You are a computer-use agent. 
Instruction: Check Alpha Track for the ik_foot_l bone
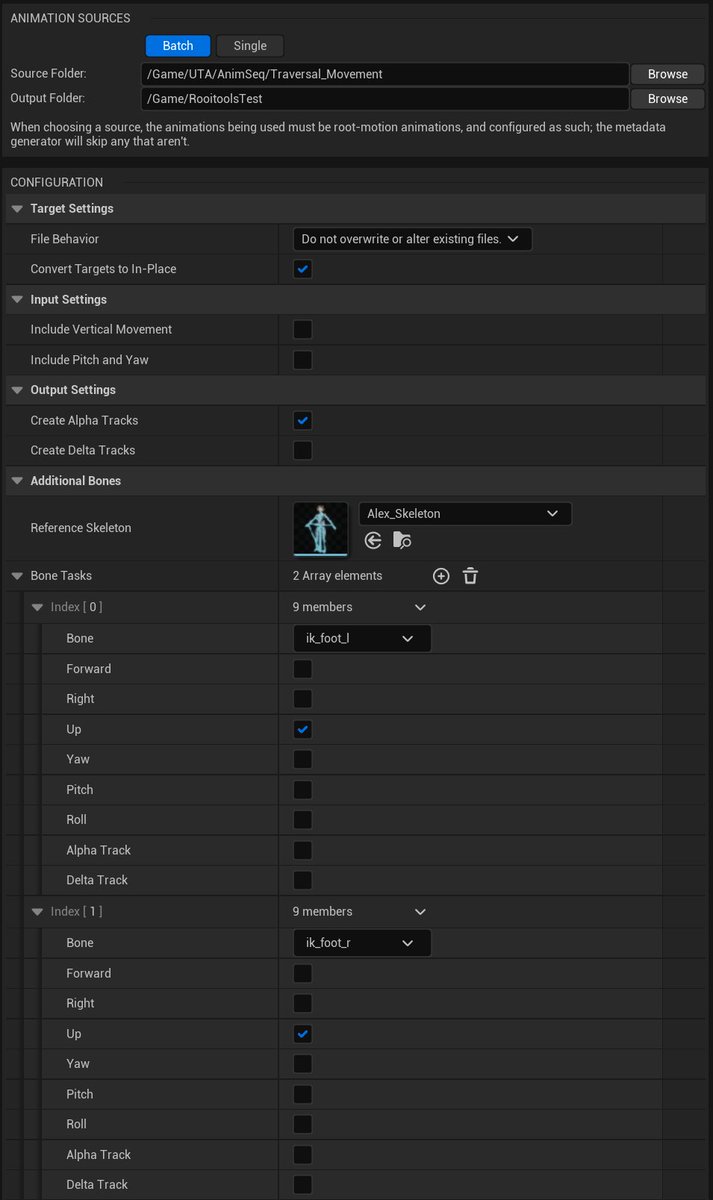tap(302, 850)
